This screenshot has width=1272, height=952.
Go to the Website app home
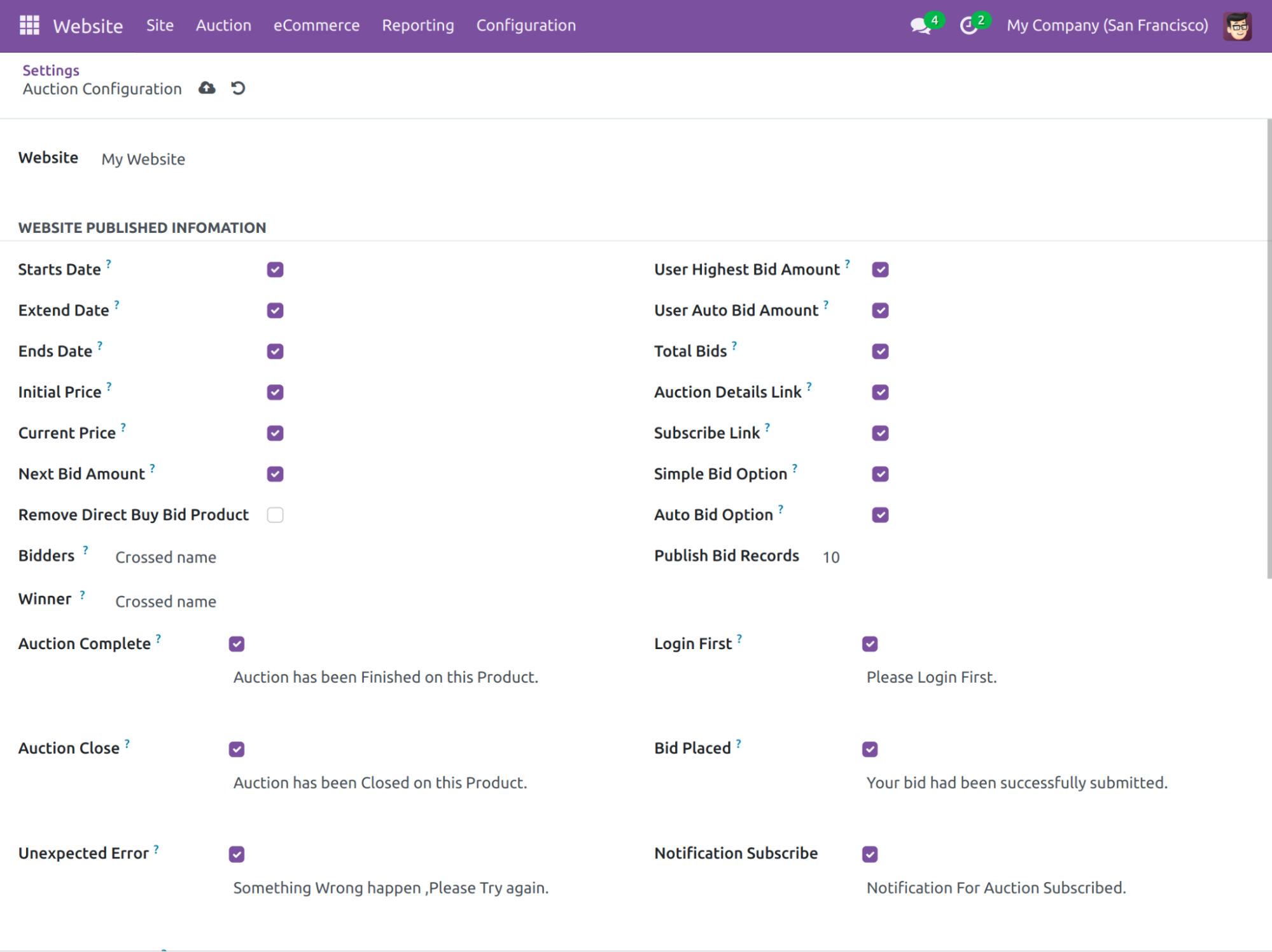[88, 26]
